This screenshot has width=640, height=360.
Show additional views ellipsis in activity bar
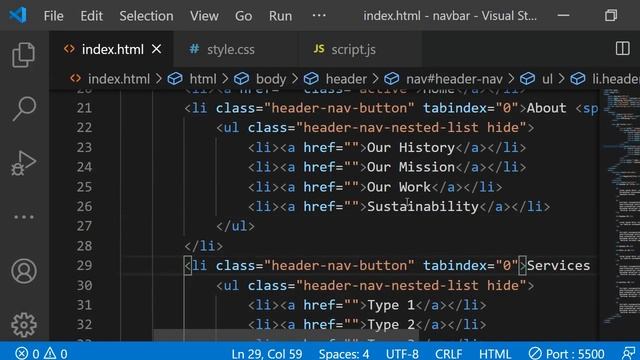(x=24, y=217)
